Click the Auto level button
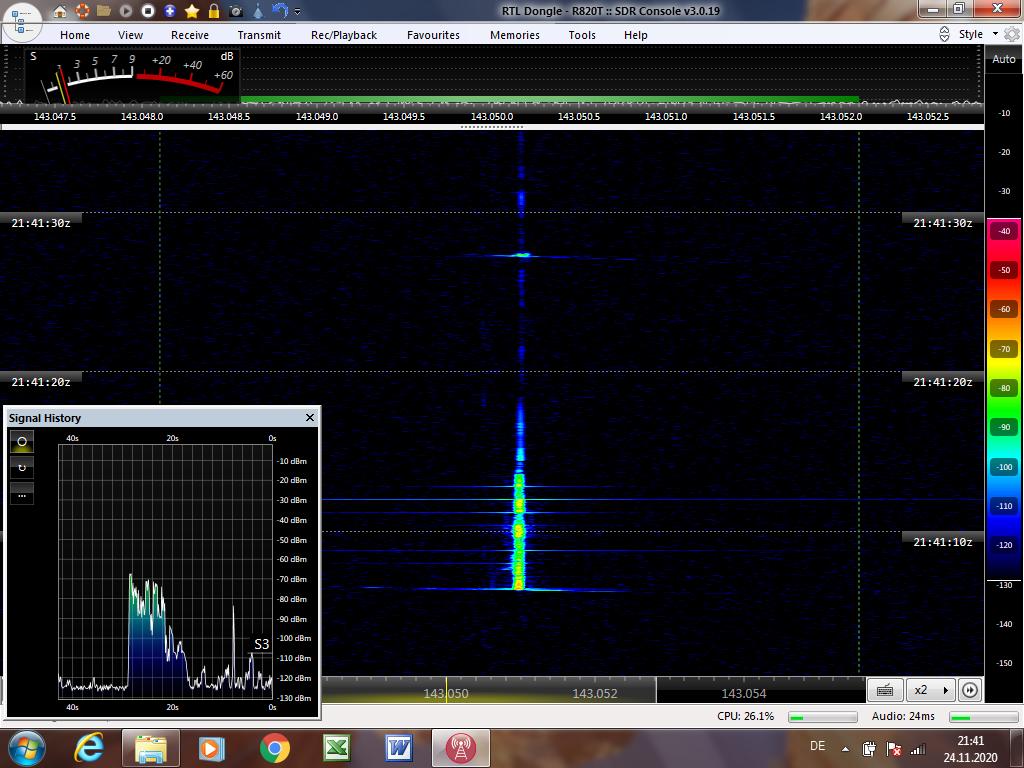This screenshot has height=768, width=1024. point(1004,59)
